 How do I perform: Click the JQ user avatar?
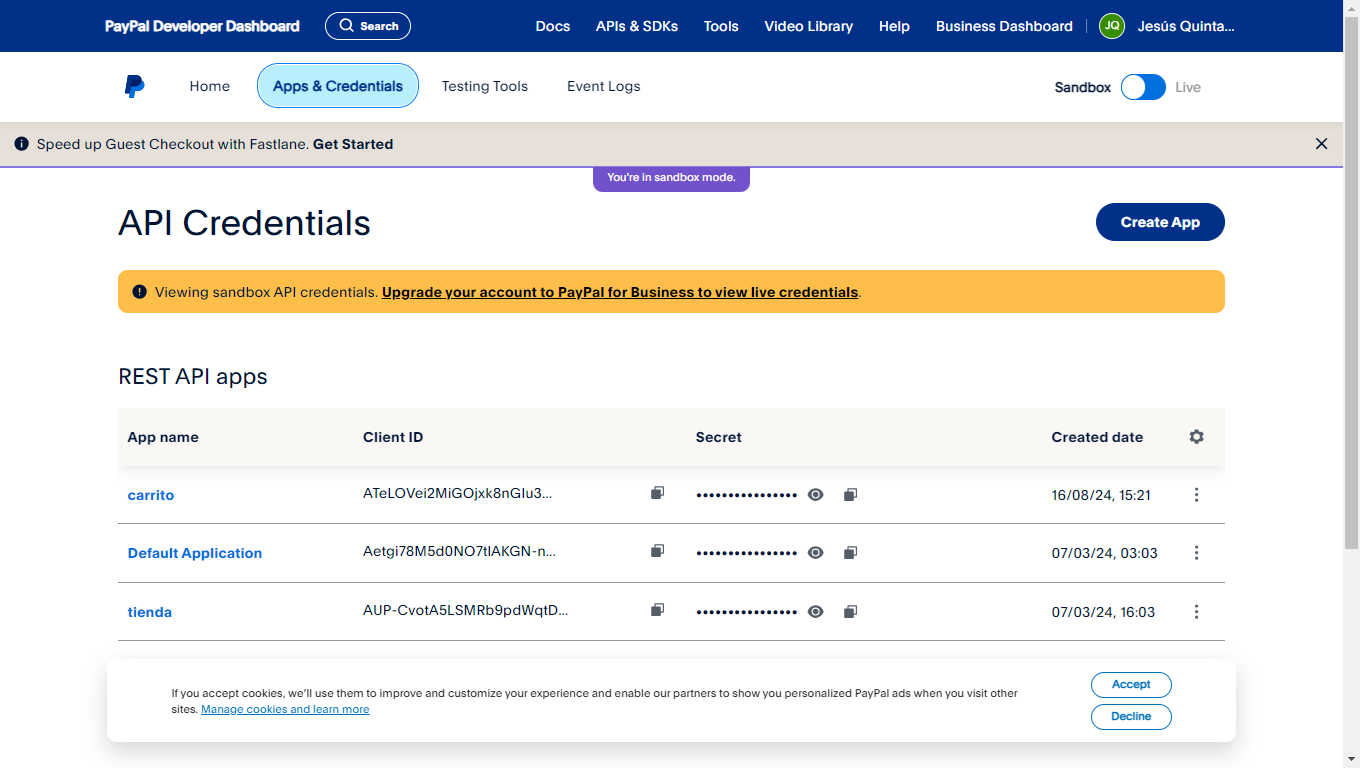tap(1111, 26)
